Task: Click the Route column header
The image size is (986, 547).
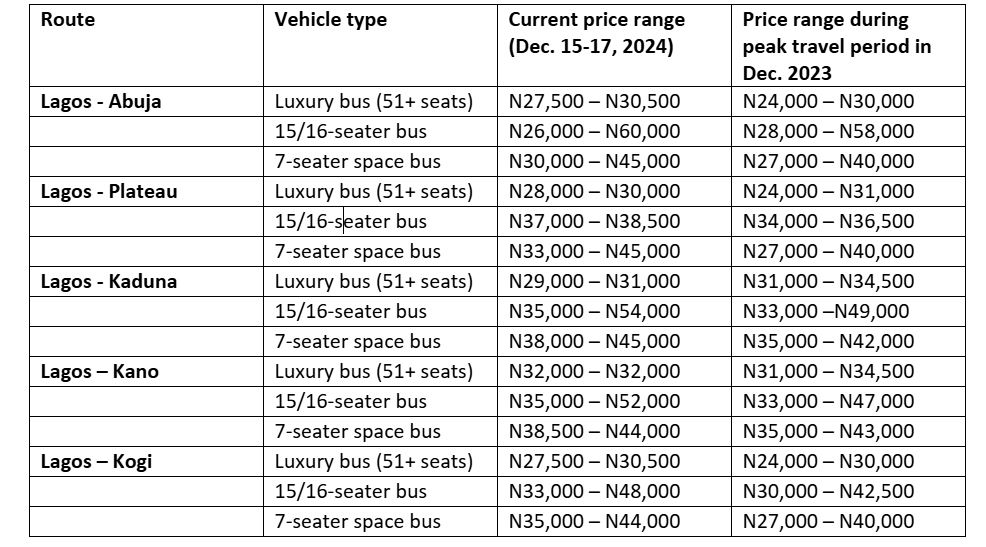Action: (68, 20)
